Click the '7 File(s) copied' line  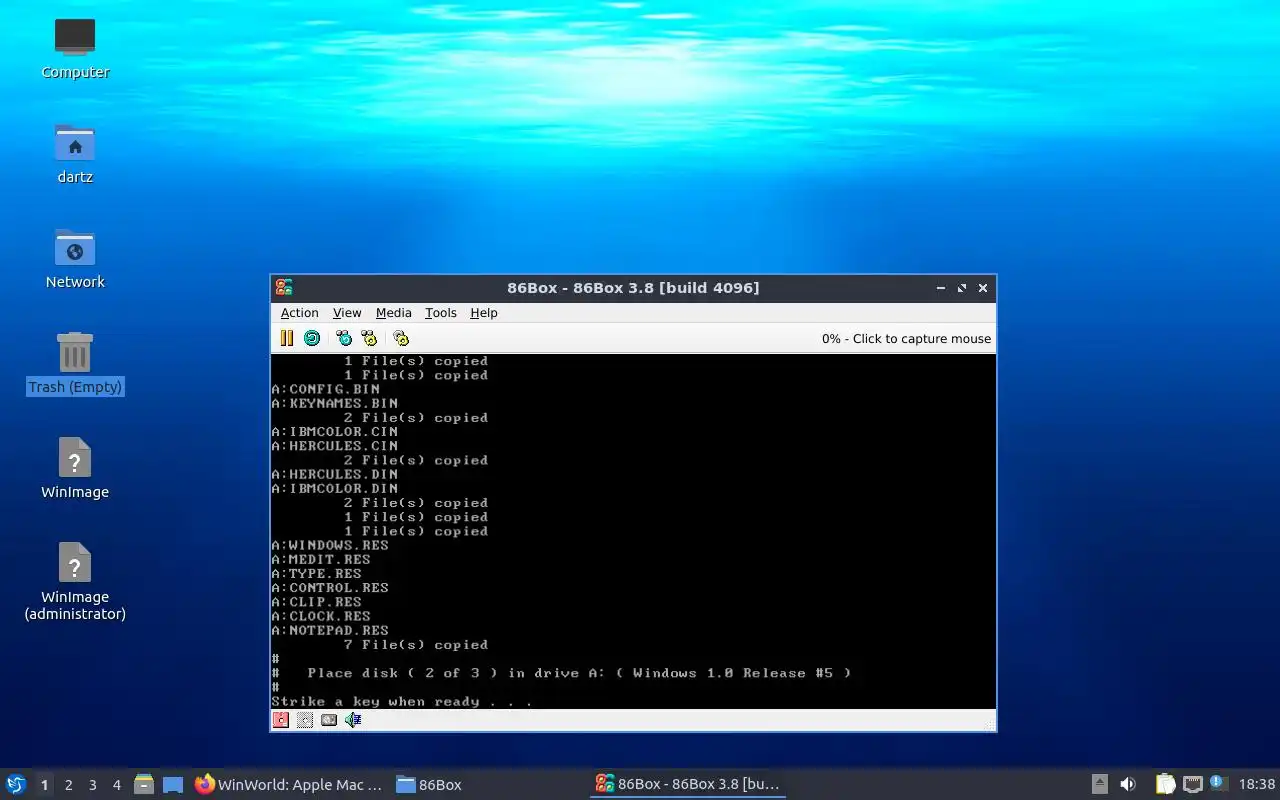tap(416, 645)
